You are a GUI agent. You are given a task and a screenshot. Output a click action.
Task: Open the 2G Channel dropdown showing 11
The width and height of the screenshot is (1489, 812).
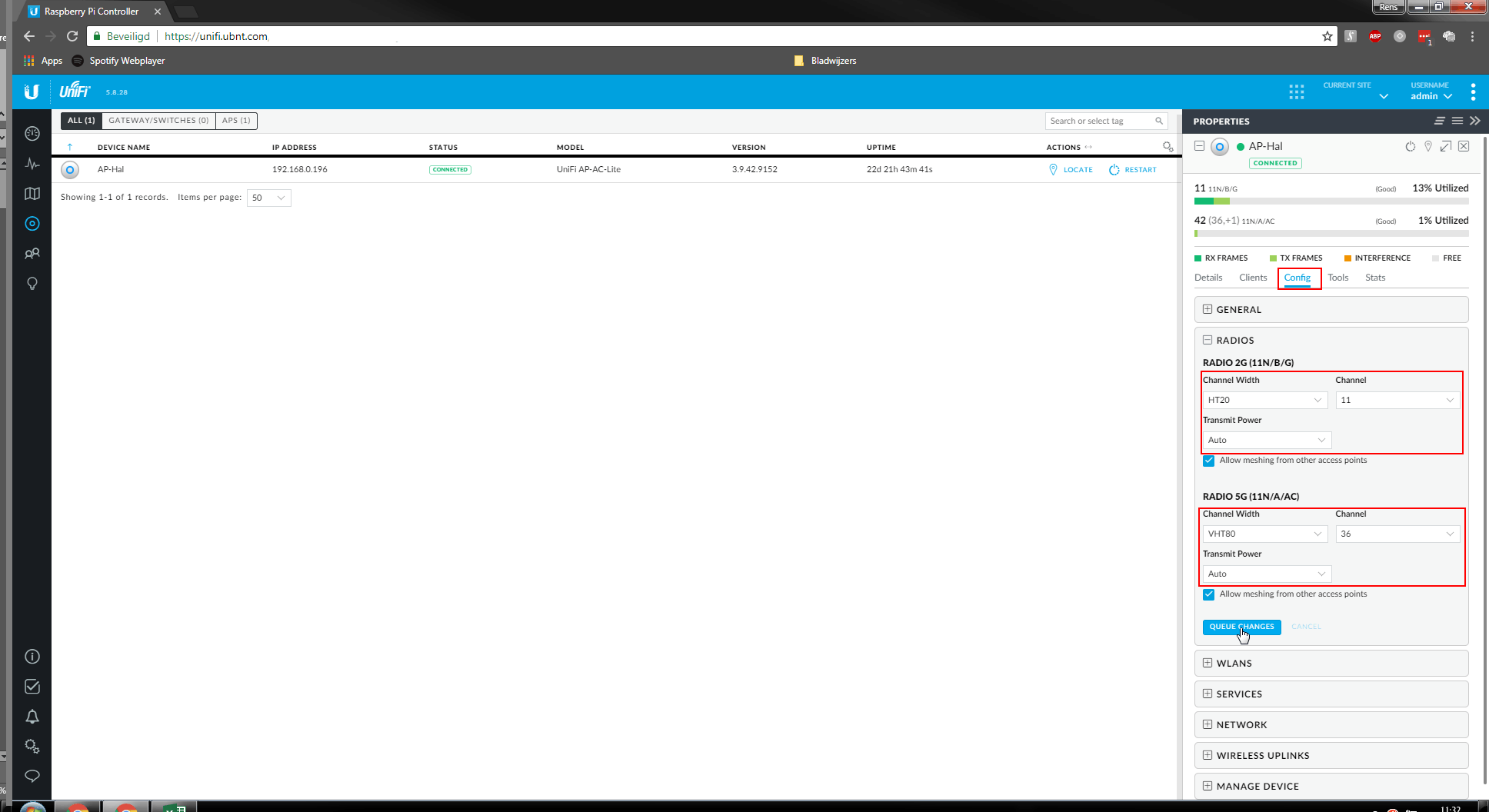click(1397, 400)
